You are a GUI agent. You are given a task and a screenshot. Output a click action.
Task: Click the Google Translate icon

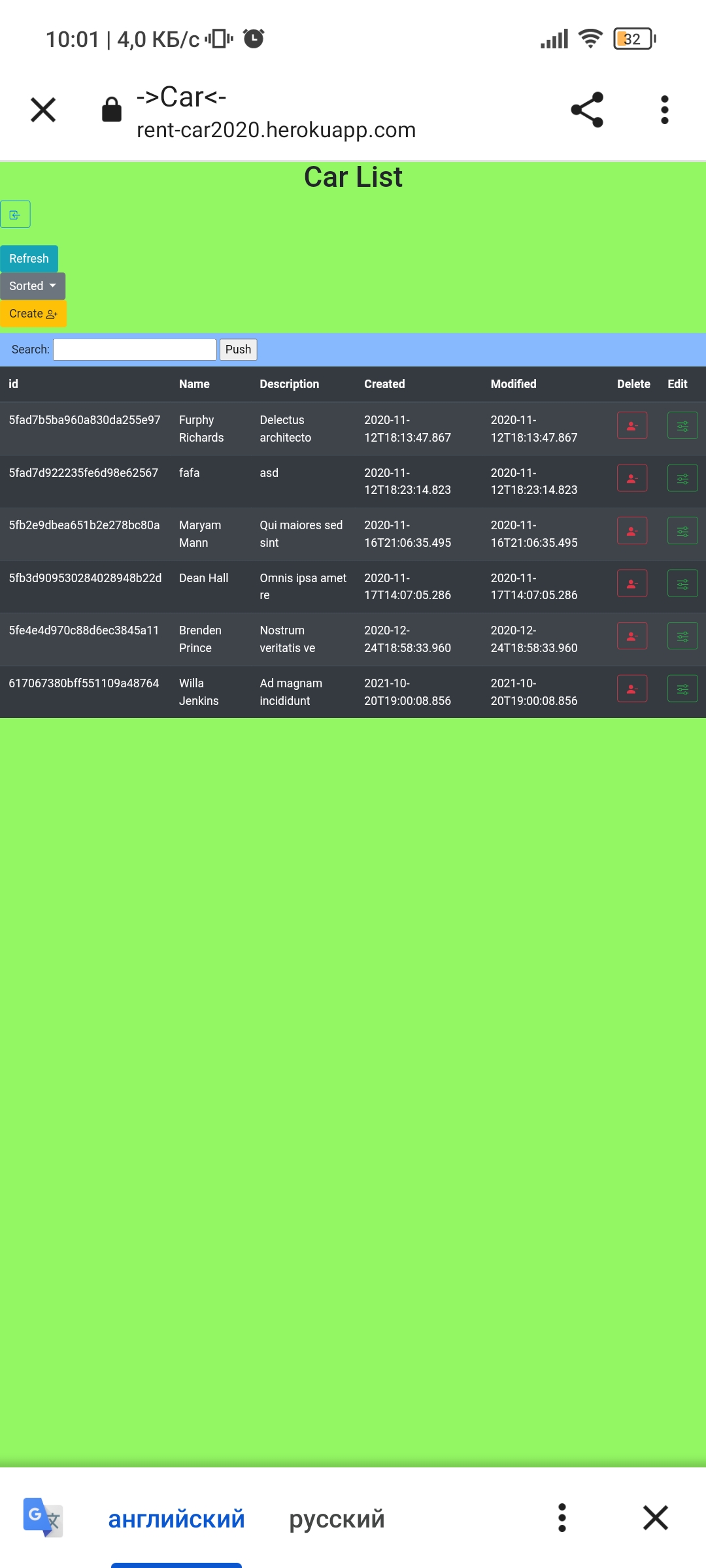43,1518
